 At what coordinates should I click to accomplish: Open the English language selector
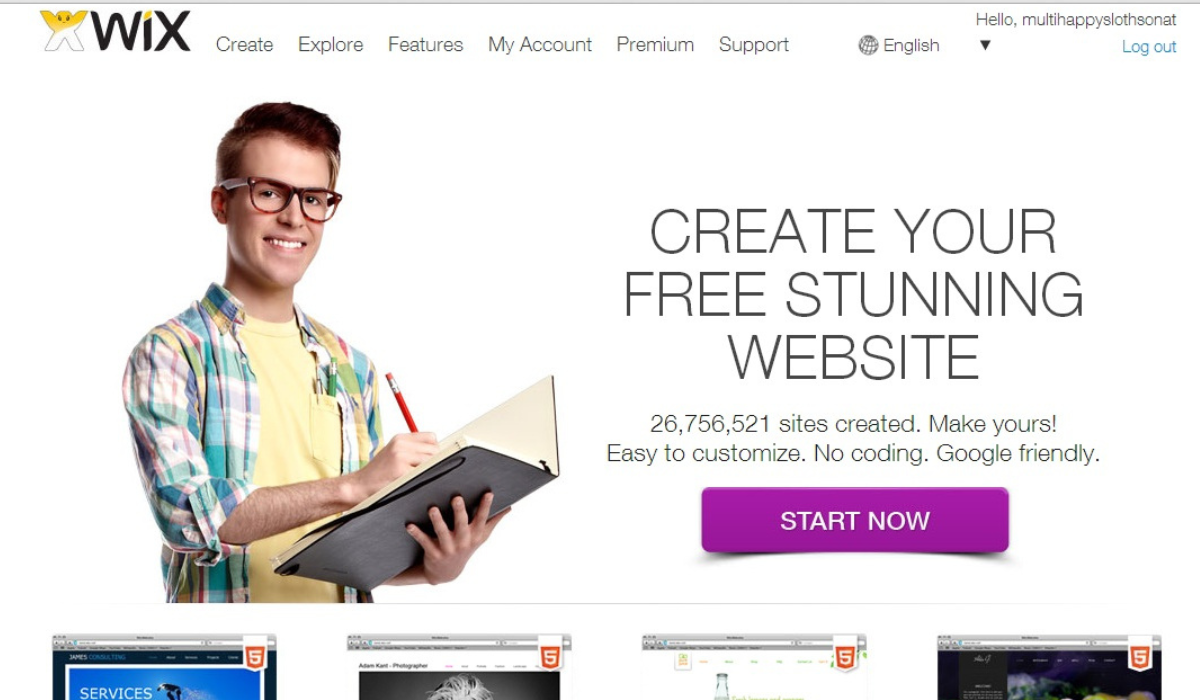(911, 45)
